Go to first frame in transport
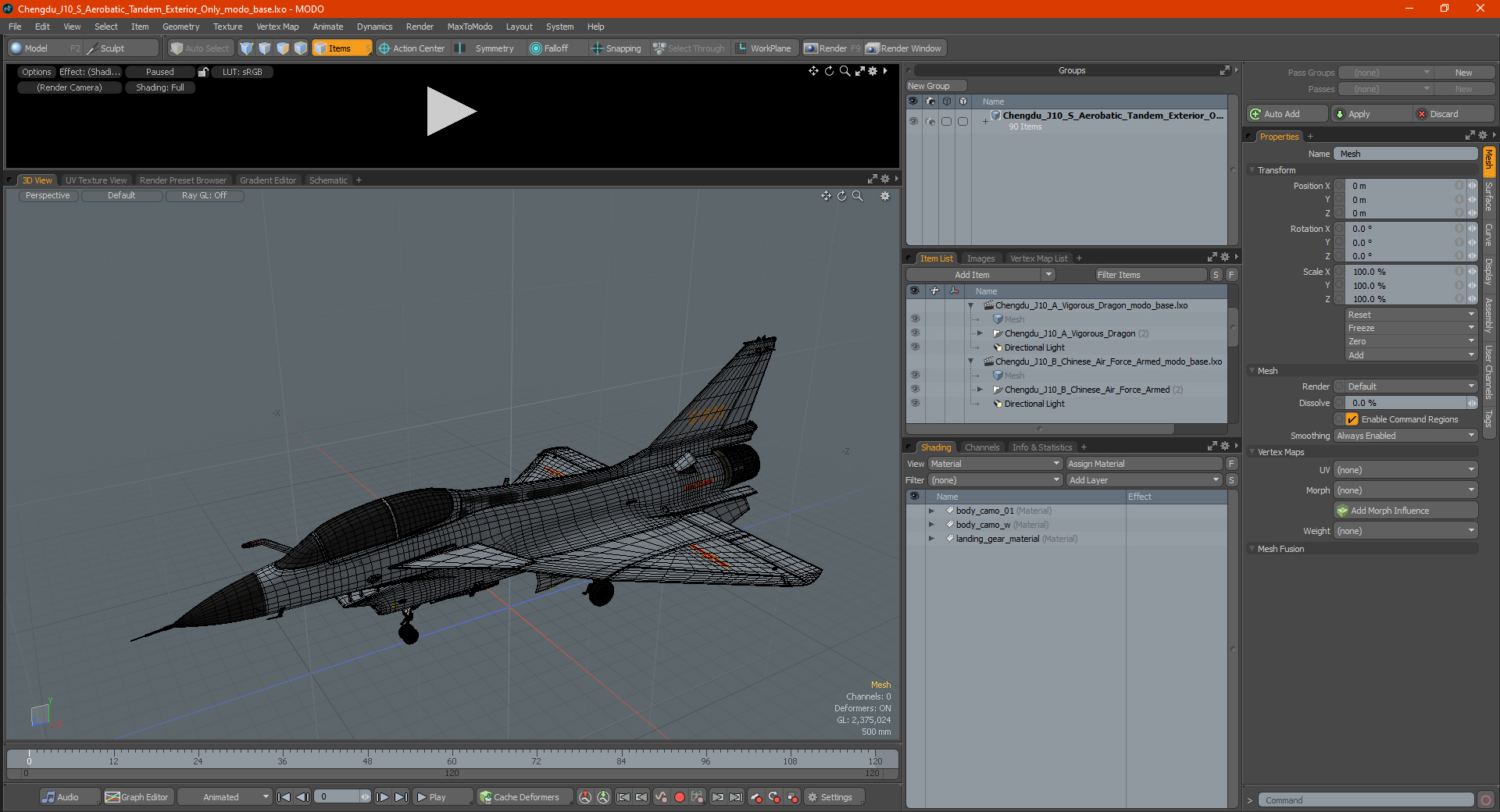This screenshot has width=1500, height=812. coord(284,797)
